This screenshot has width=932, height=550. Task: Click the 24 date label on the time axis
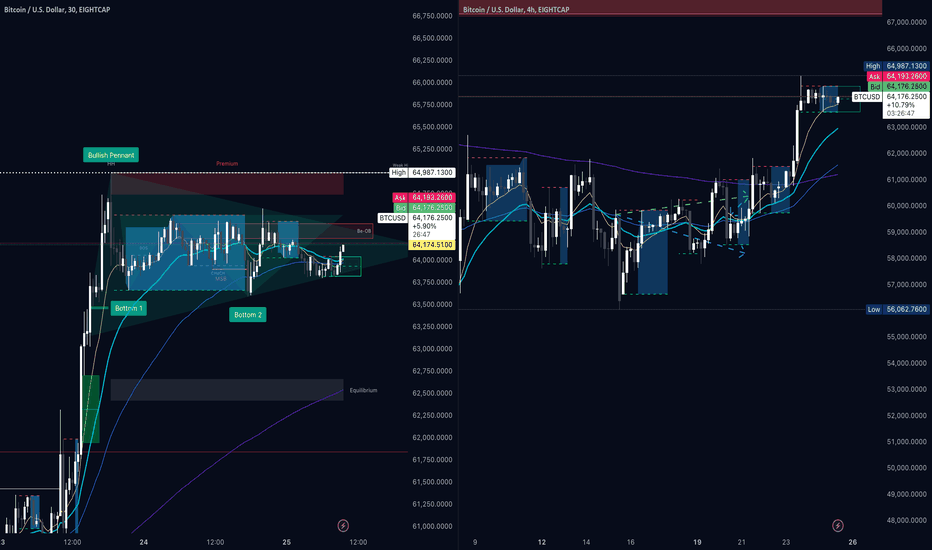144,542
